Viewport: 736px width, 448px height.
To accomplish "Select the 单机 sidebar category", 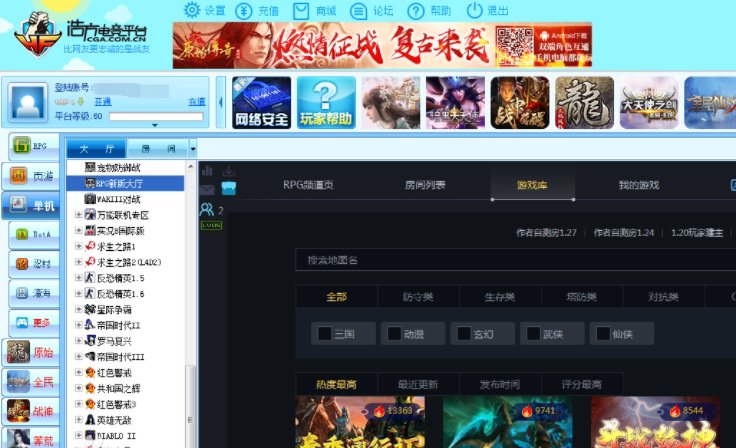I will coord(31,205).
